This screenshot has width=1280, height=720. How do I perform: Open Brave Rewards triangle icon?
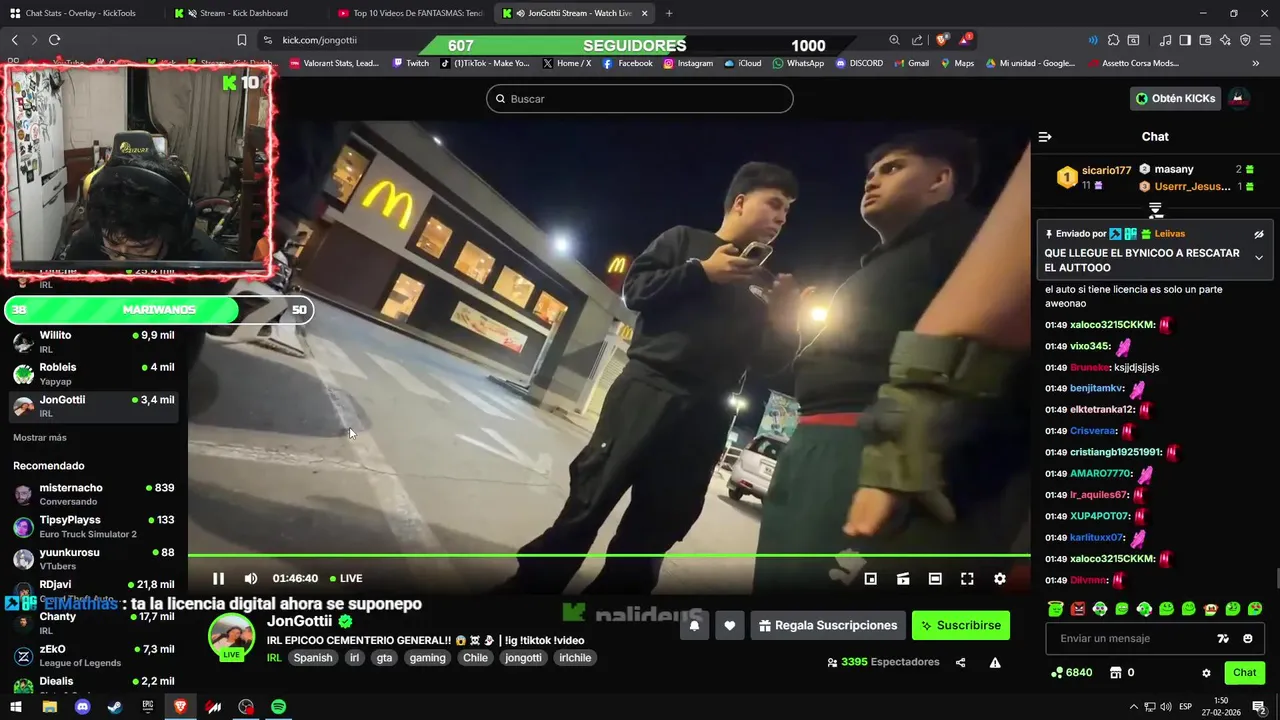coord(965,40)
